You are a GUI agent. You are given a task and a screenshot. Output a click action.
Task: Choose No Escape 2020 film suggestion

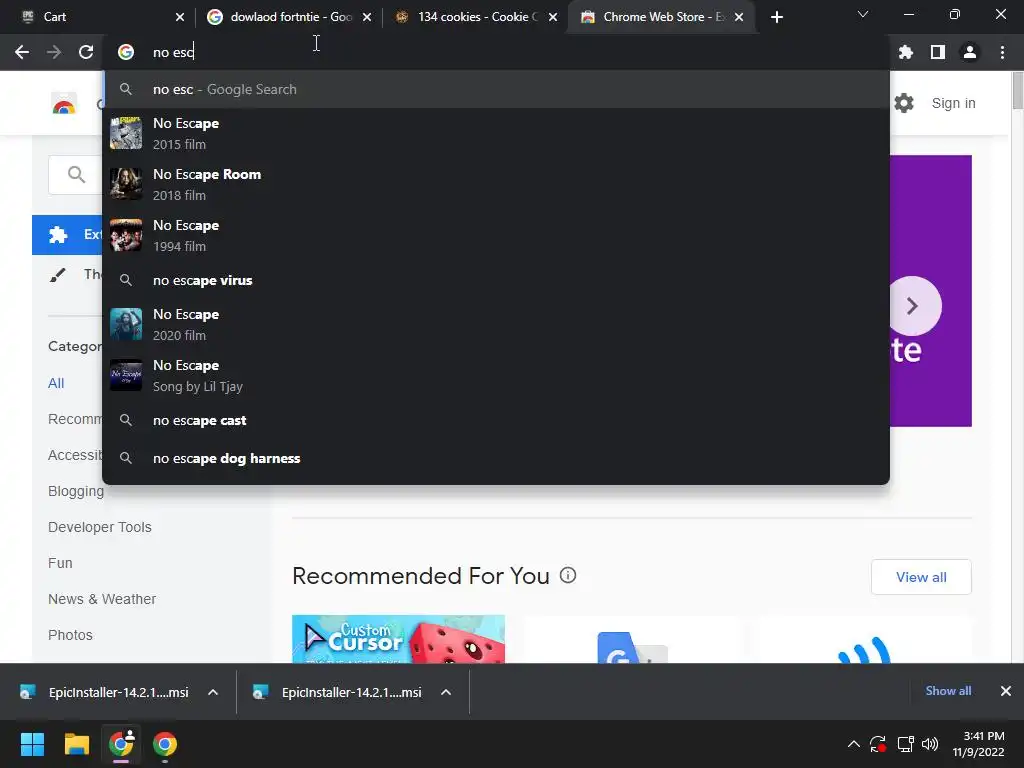pos(496,324)
